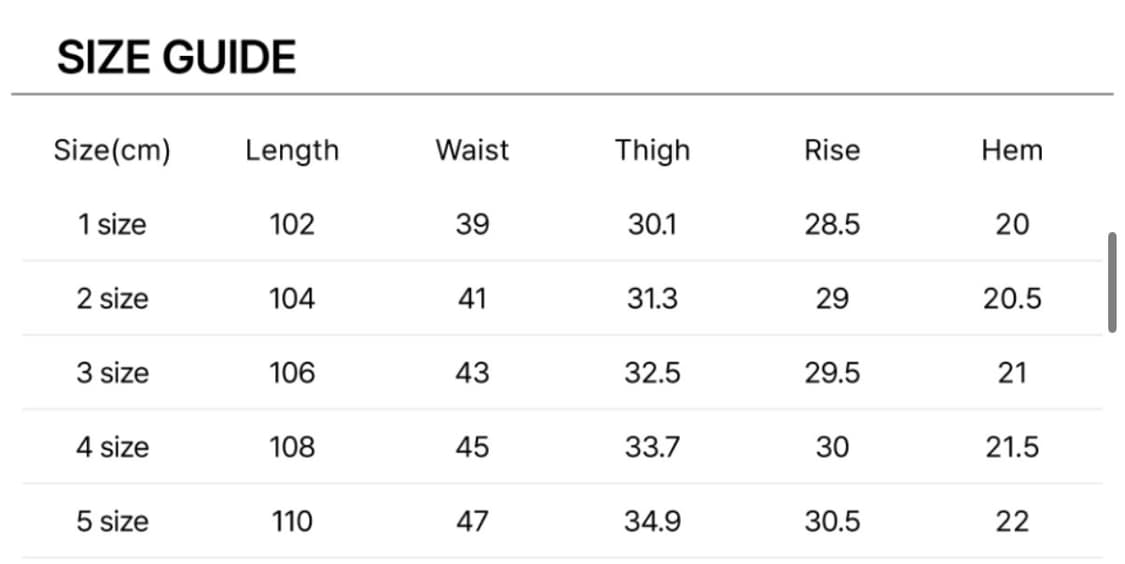Screen dimensions: 1125x564
Task: Select the 2 size row label
Action: pyautogui.click(x=112, y=298)
